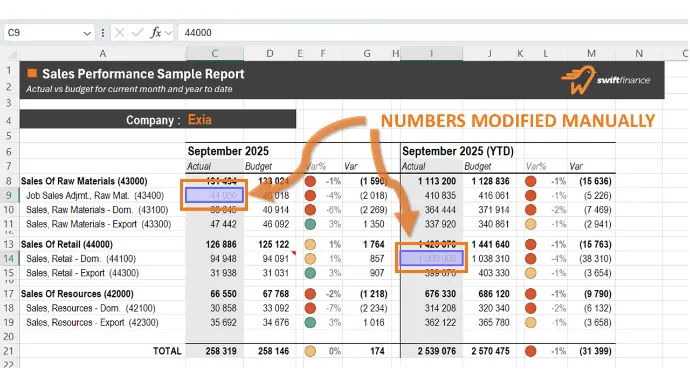Select column M header
690x388 pixels.
[591, 53]
